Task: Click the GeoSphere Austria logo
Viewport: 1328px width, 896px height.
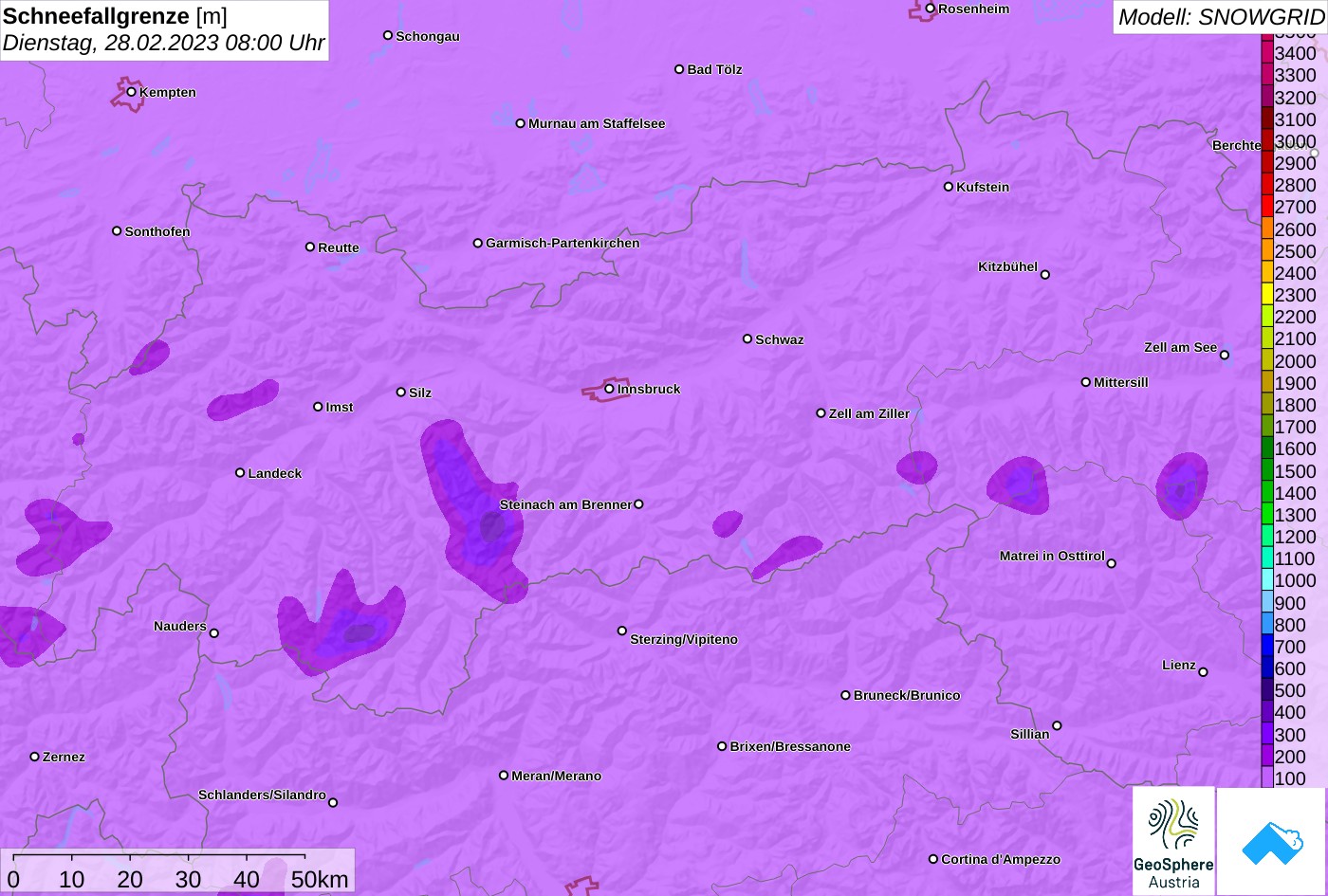Action: click(1173, 841)
